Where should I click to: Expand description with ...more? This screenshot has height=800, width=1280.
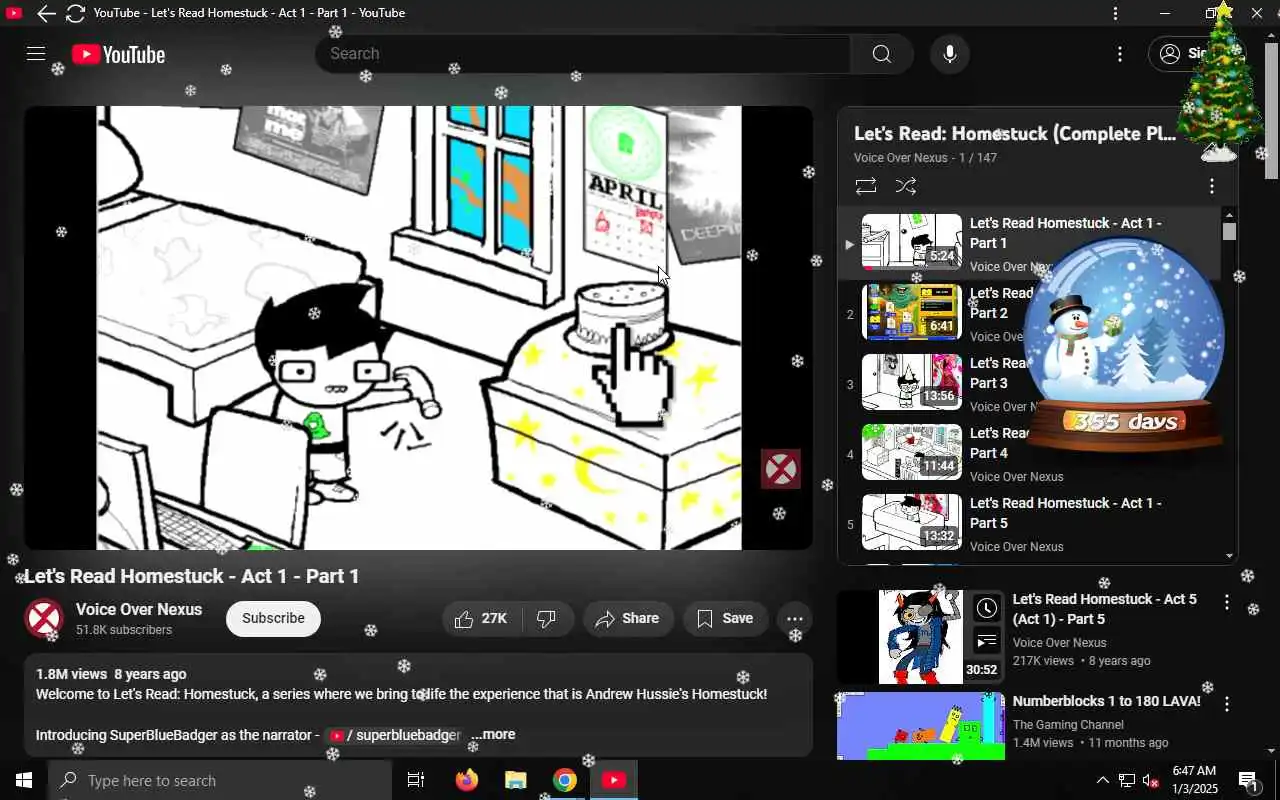click(x=494, y=734)
